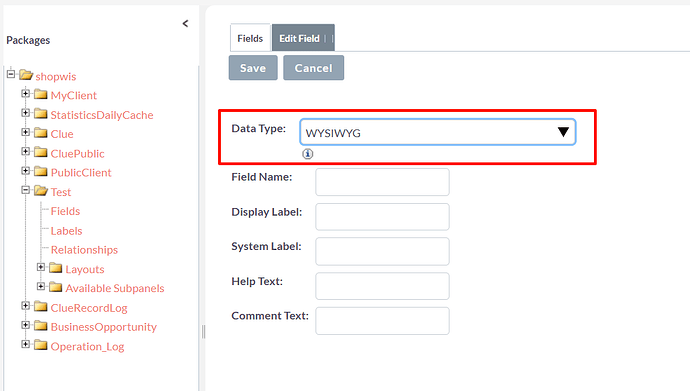The width and height of the screenshot is (690, 391).
Task: Expand the PublicClient tree node
Action: click(x=26, y=171)
